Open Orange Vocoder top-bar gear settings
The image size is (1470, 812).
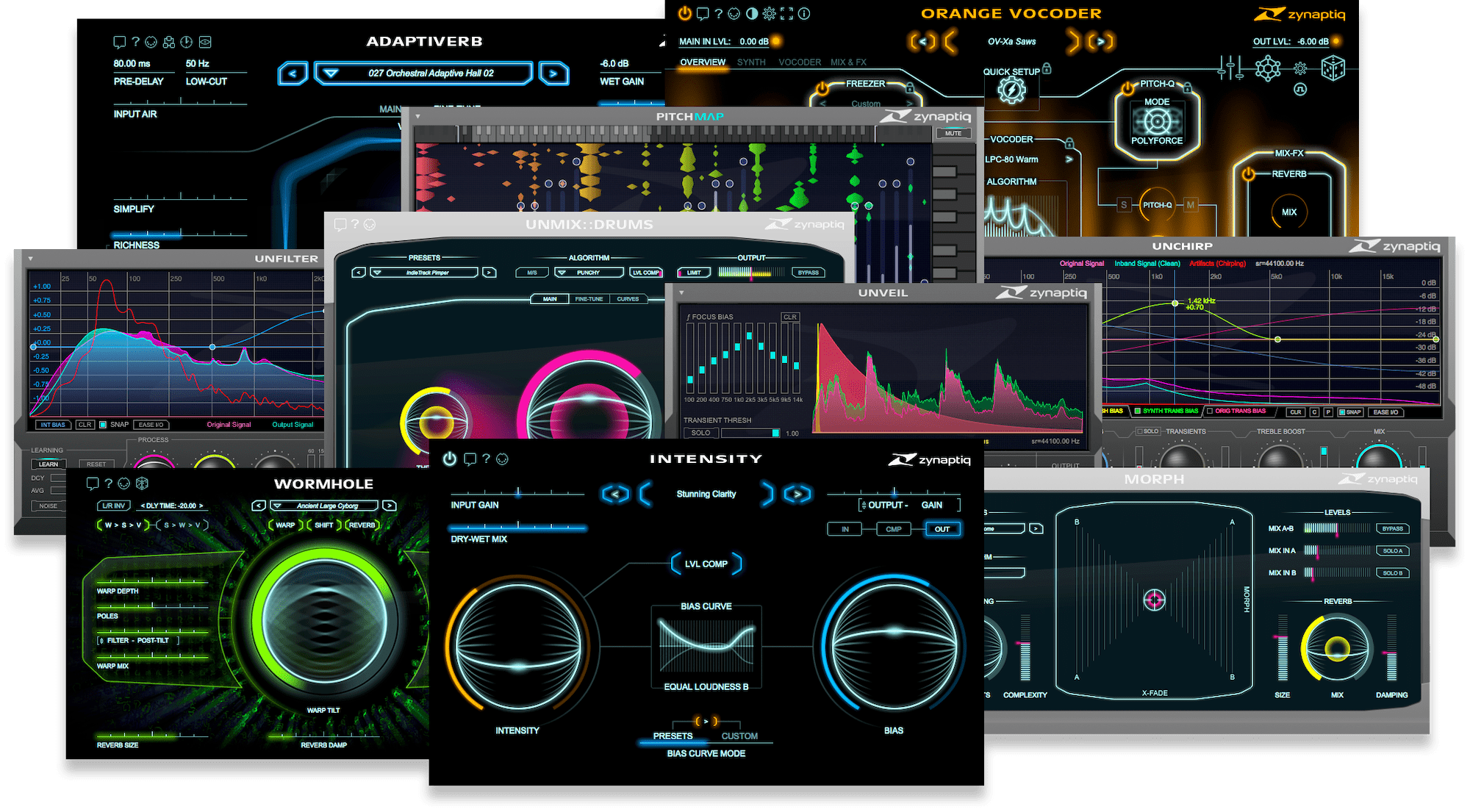[x=769, y=13]
